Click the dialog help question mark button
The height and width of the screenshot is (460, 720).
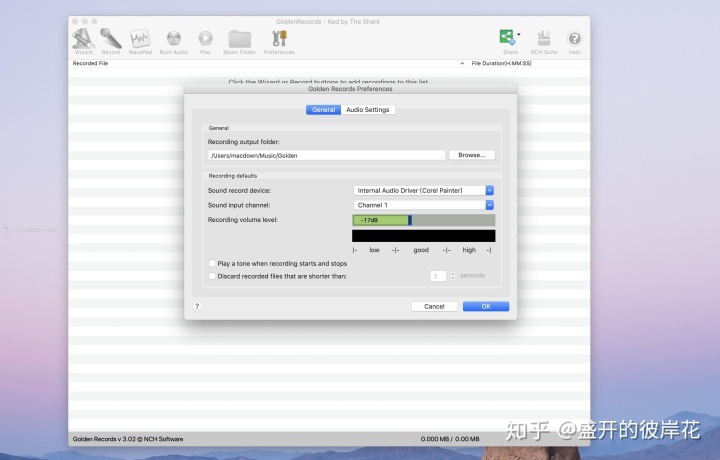pos(197,306)
